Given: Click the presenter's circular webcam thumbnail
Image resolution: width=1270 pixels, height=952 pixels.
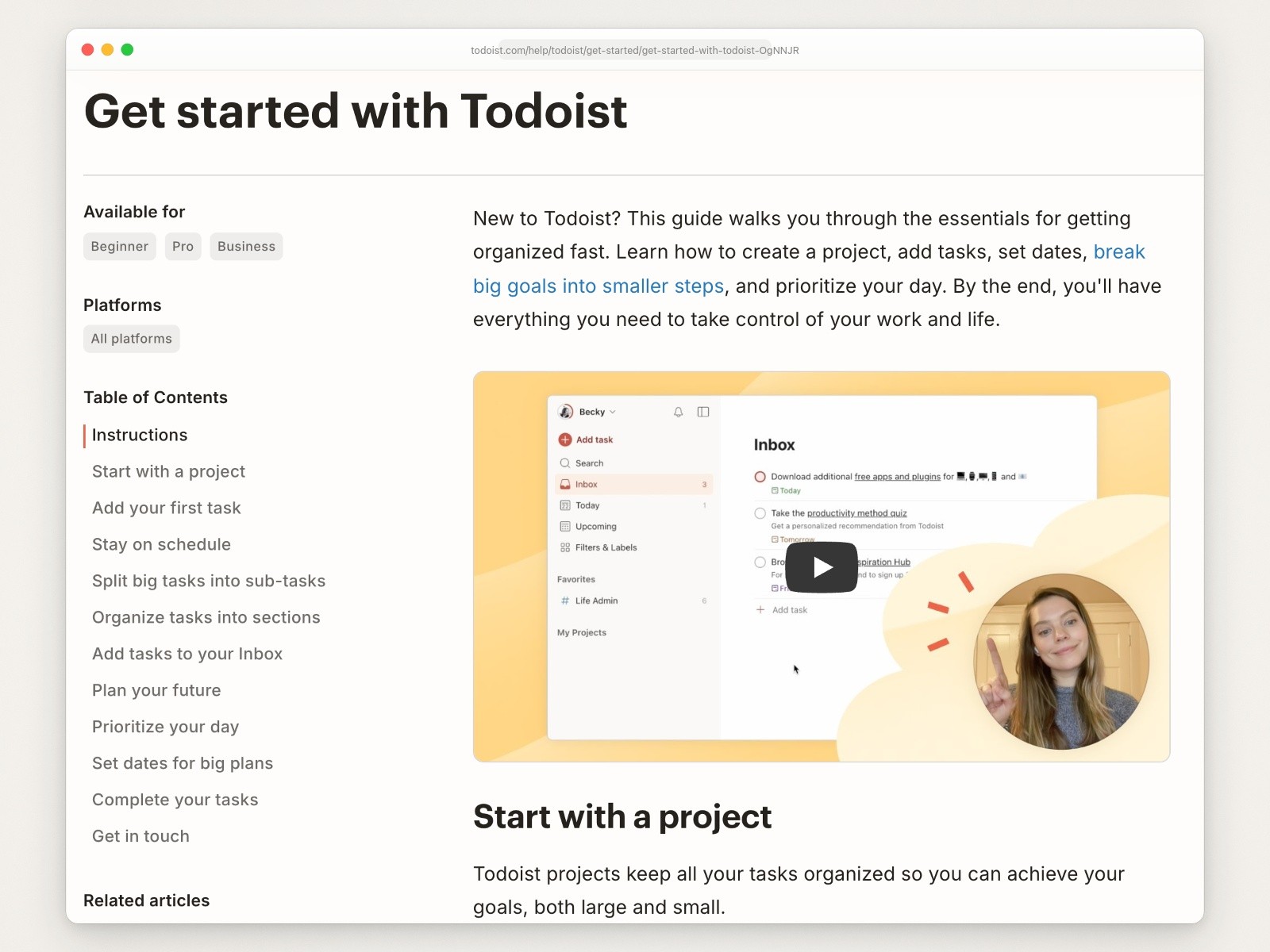Looking at the screenshot, I should [x=1061, y=661].
